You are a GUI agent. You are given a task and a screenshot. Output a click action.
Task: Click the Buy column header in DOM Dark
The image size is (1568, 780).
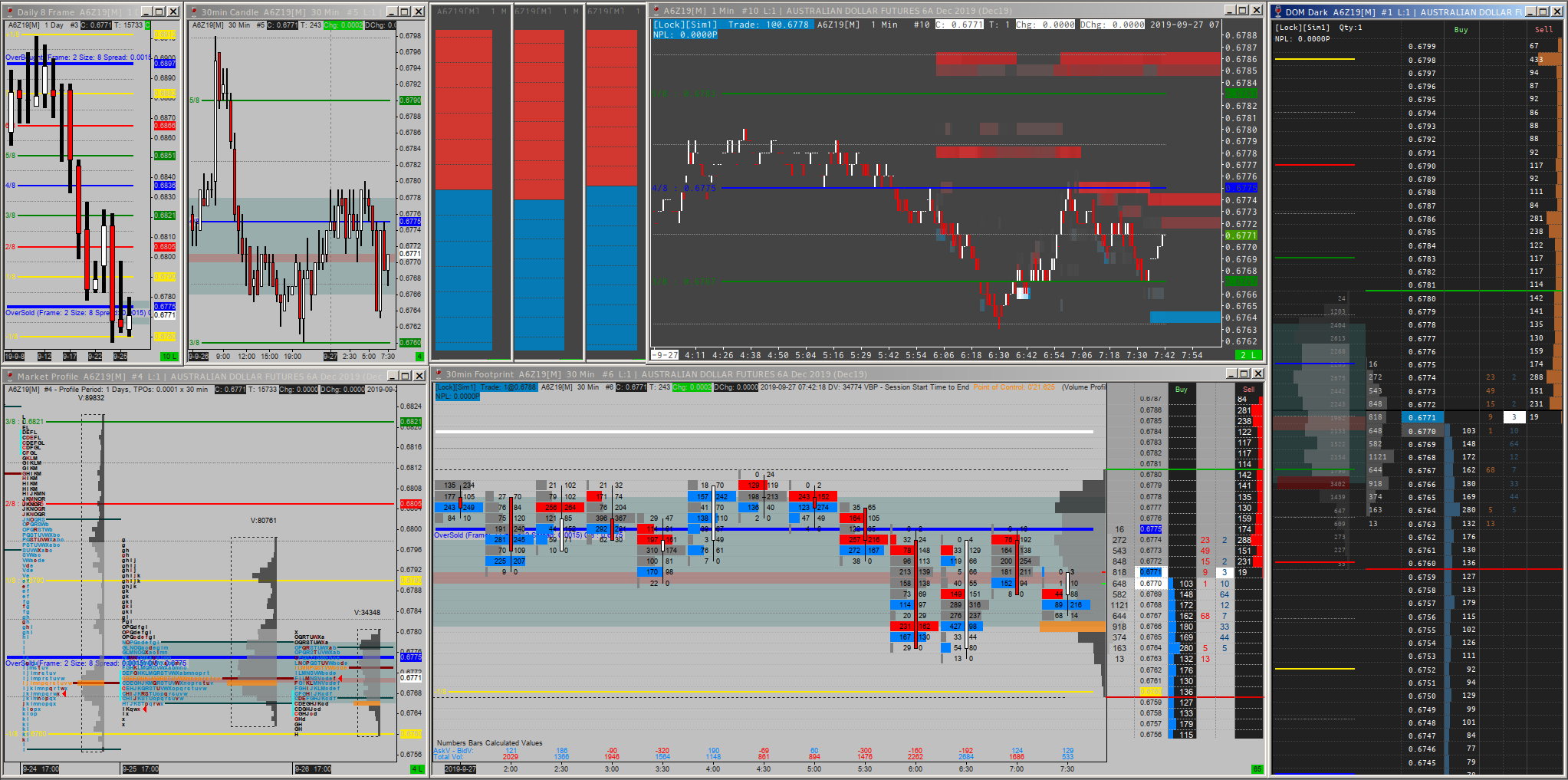pyautogui.click(x=1461, y=30)
